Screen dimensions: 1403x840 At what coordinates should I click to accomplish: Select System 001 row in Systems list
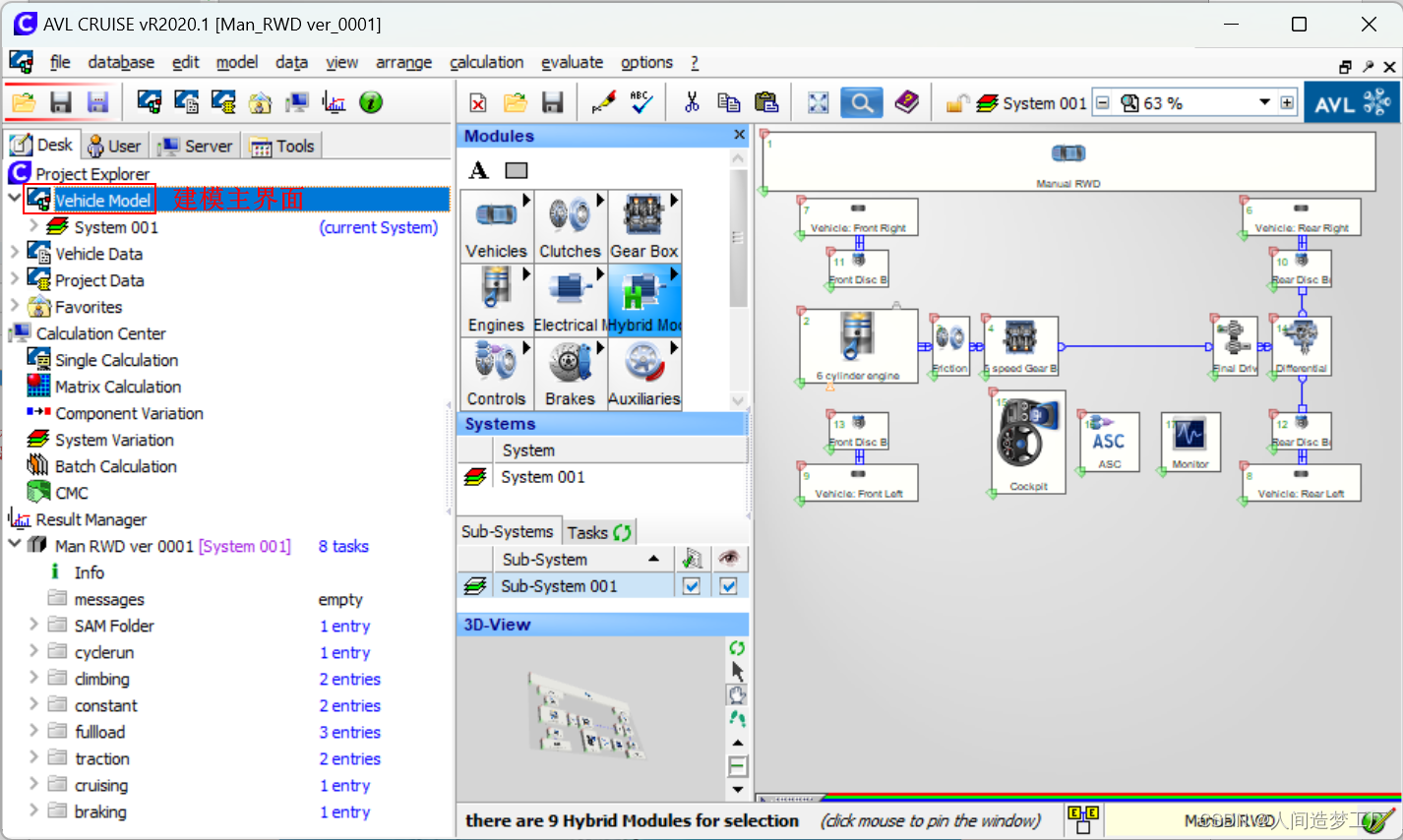click(x=602, y=477)
